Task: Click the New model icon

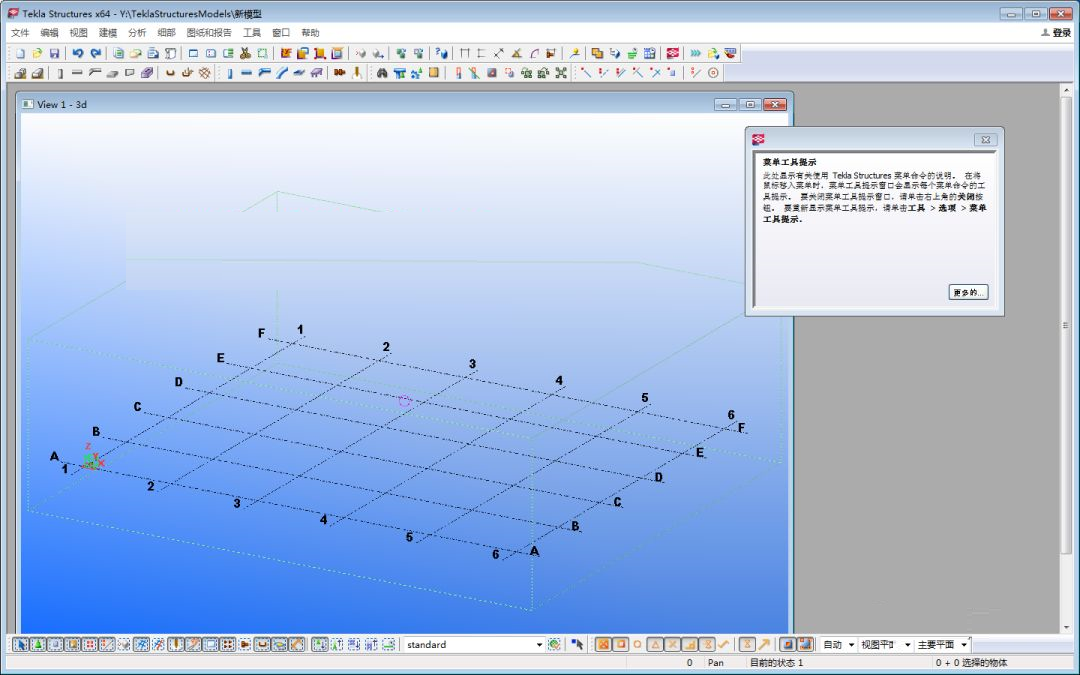Action: (x=20, y=53)
